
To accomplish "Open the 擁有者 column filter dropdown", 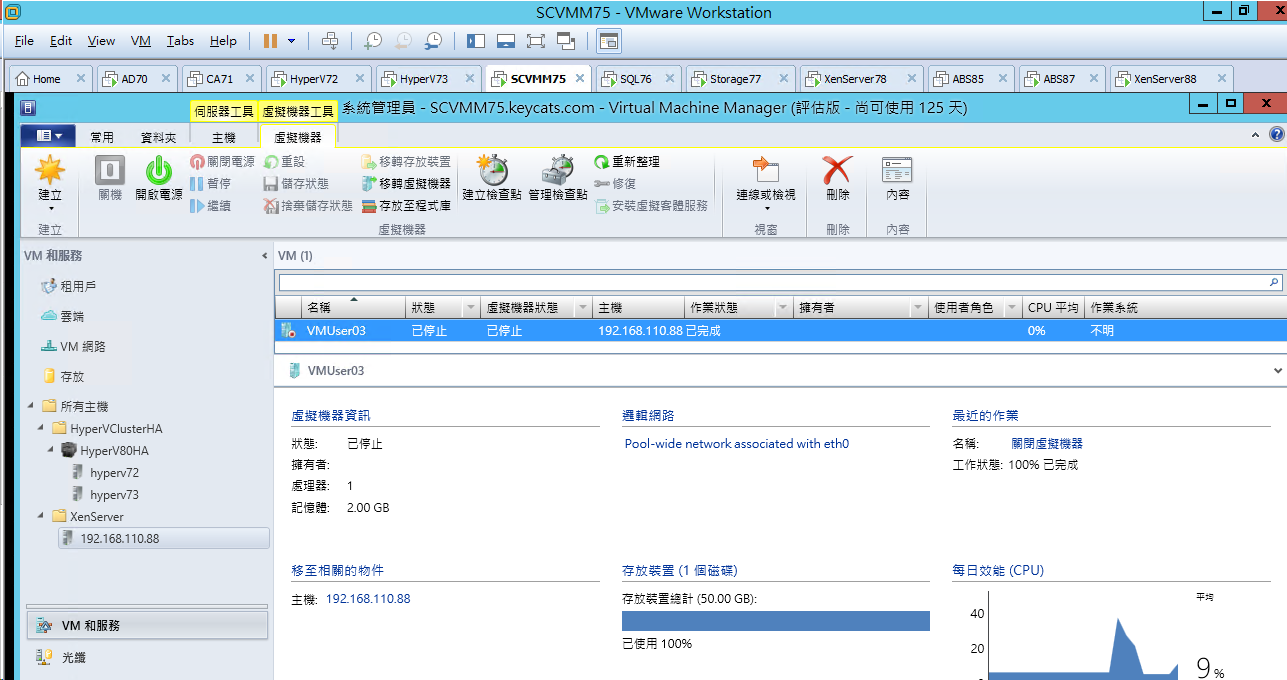I will point(918,308).
